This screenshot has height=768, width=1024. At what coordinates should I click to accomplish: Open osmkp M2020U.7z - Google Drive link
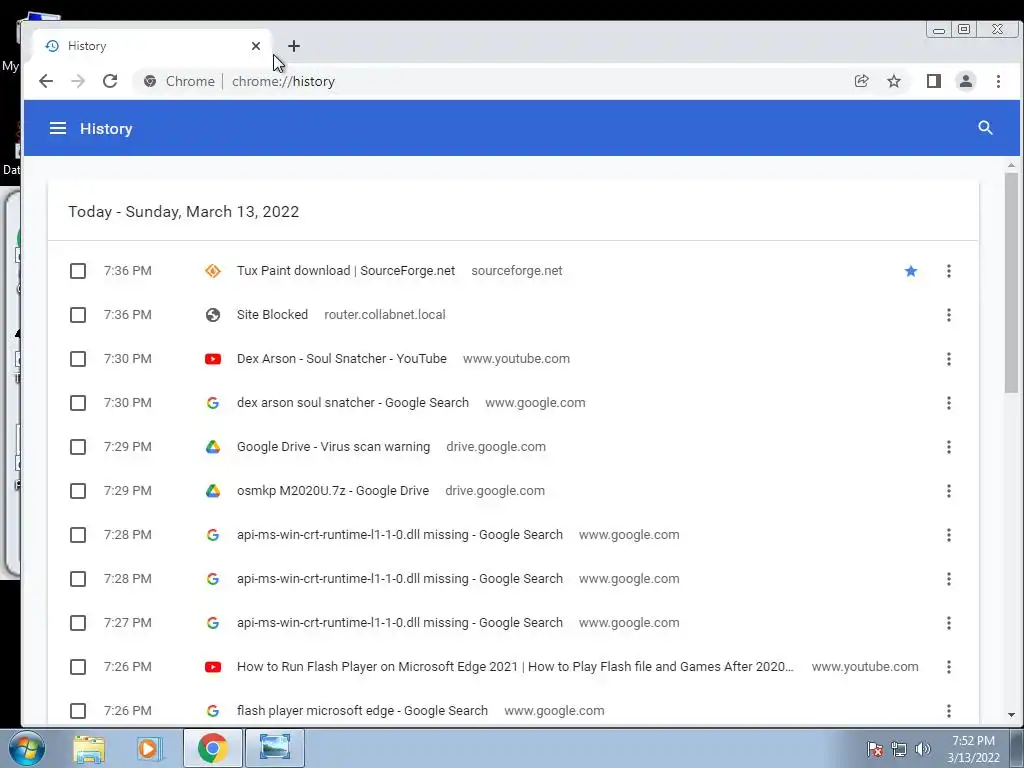[332, 491]
